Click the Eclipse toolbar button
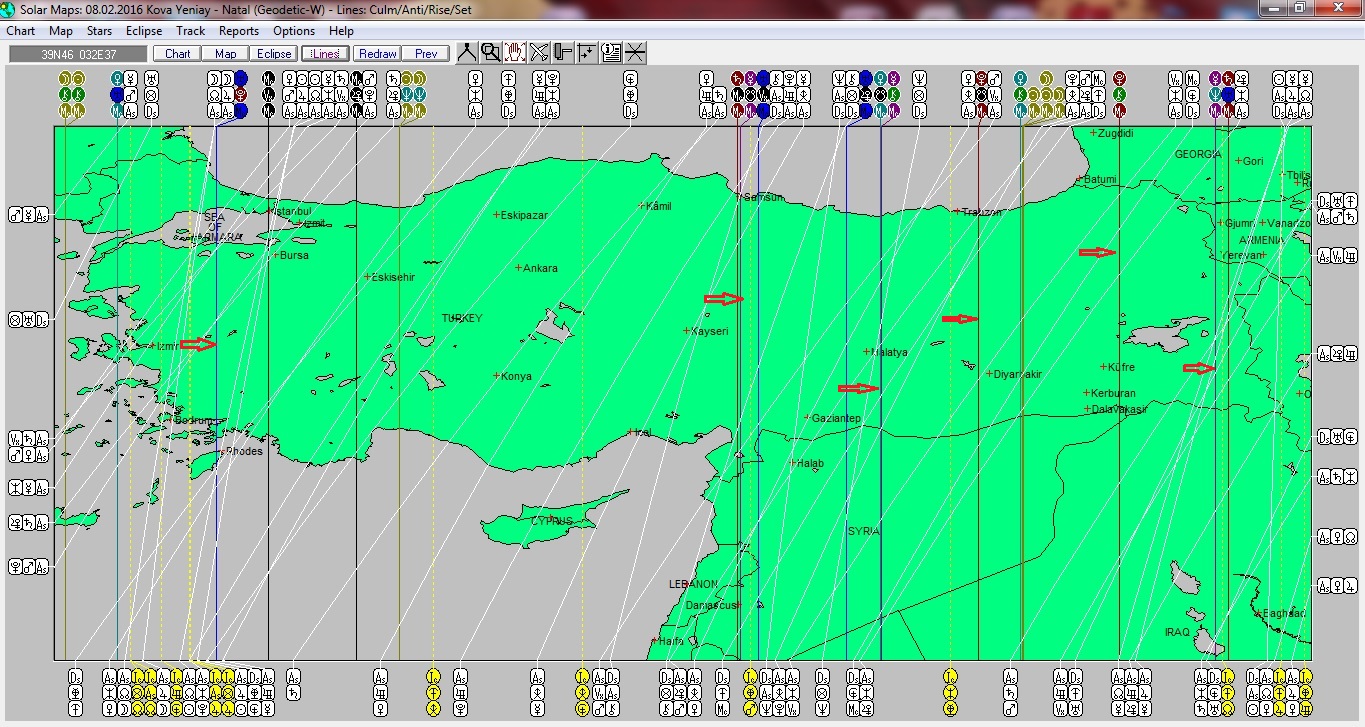 point(273,54)
